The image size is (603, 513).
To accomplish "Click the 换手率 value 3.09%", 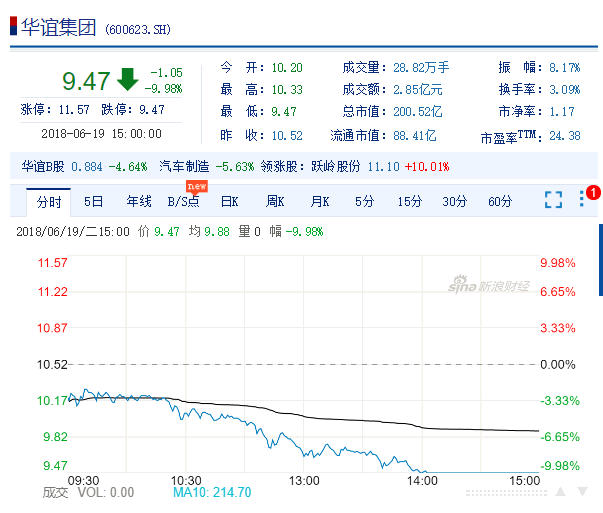I will [565, 90].
